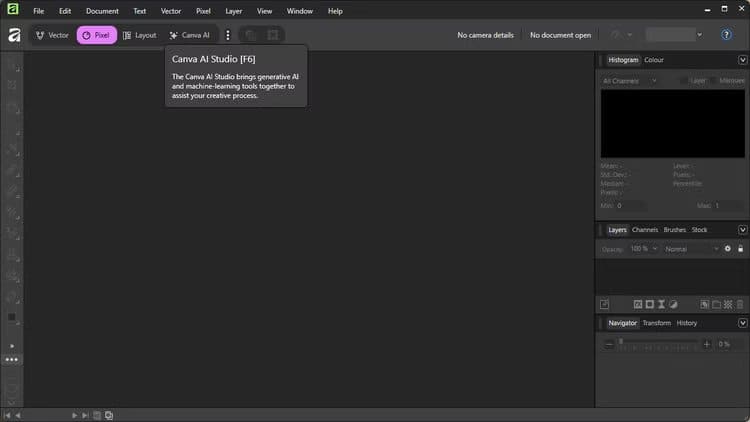Expand the Layers panel options menu

point(742,230)
